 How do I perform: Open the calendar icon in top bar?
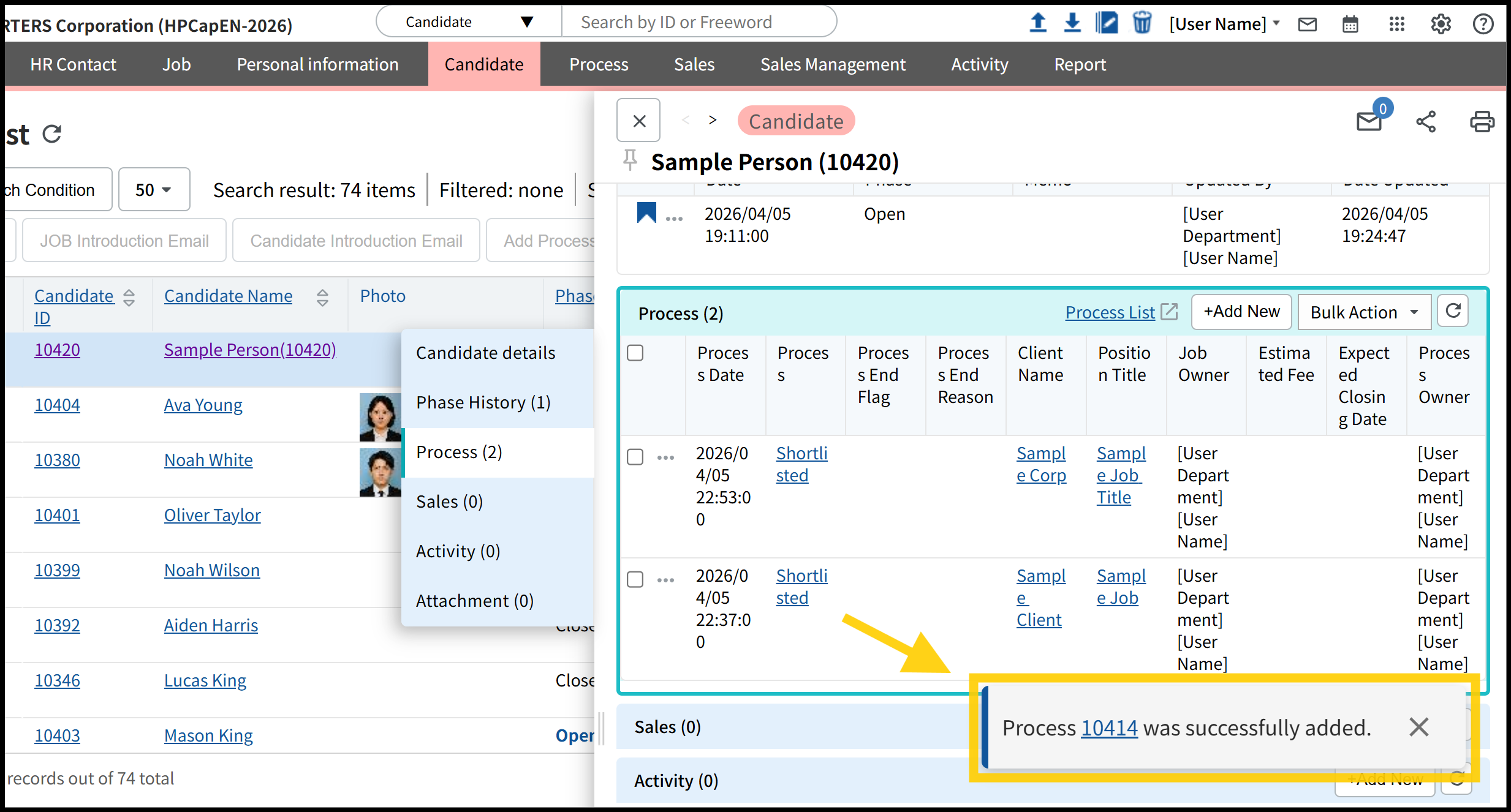[x=1350, y=24]
